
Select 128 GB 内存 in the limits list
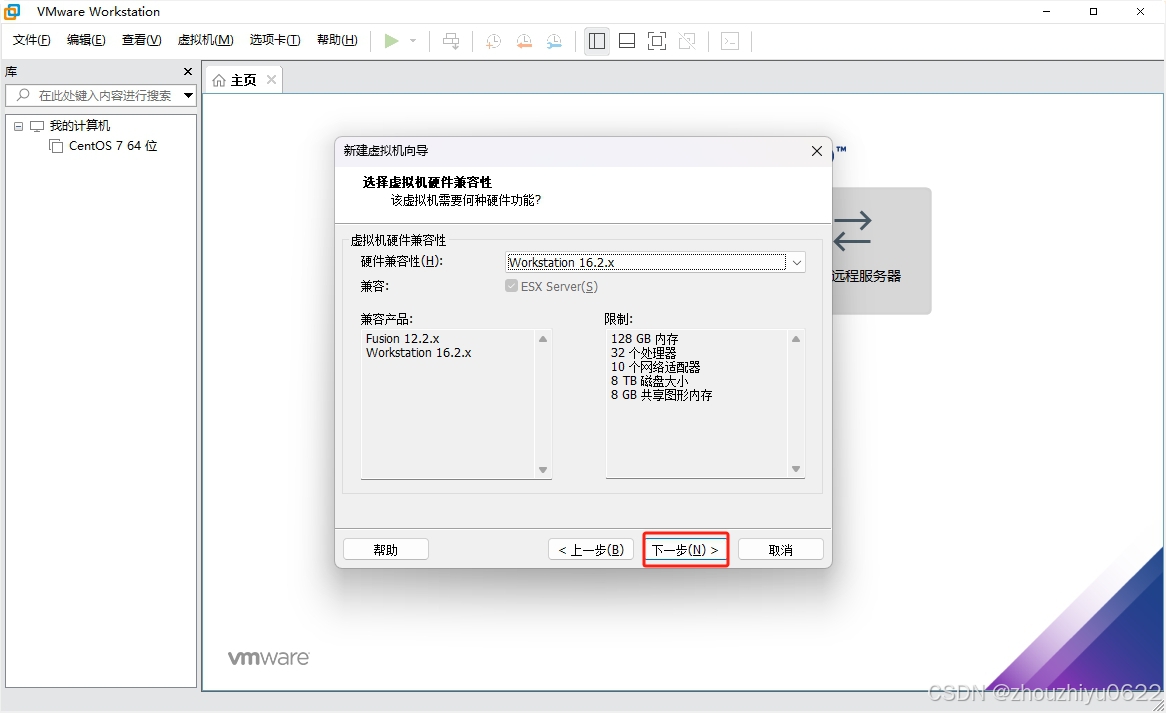pos(644,338)
